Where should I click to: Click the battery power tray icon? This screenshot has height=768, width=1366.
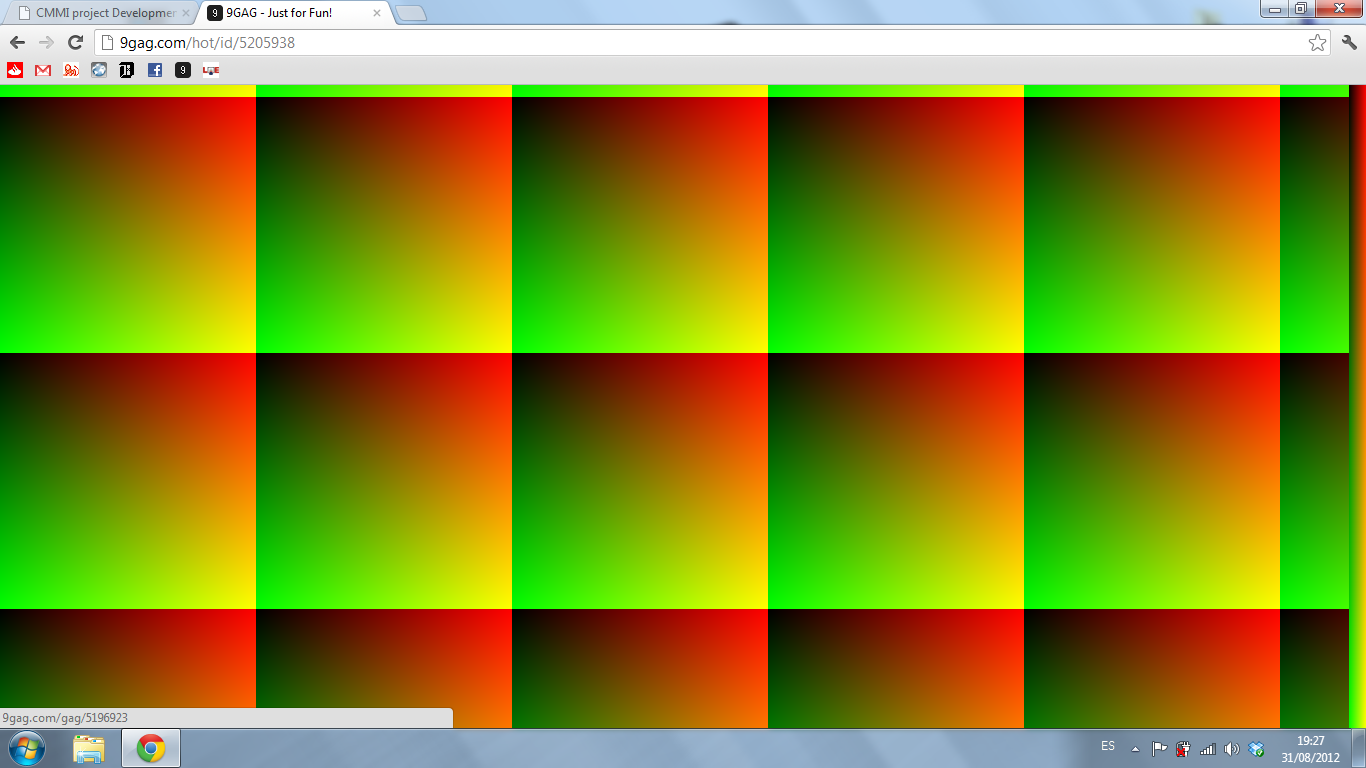1183,749
